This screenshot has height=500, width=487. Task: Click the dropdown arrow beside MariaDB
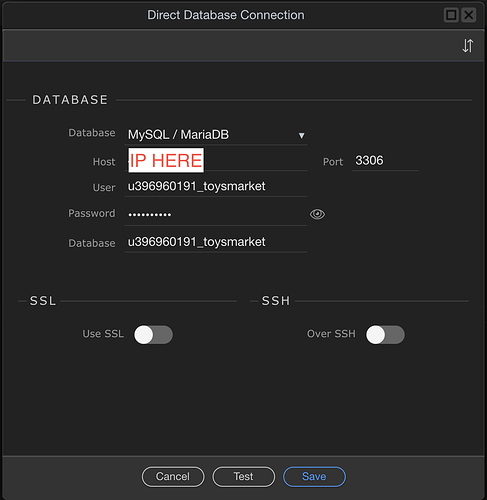point(301,135)
